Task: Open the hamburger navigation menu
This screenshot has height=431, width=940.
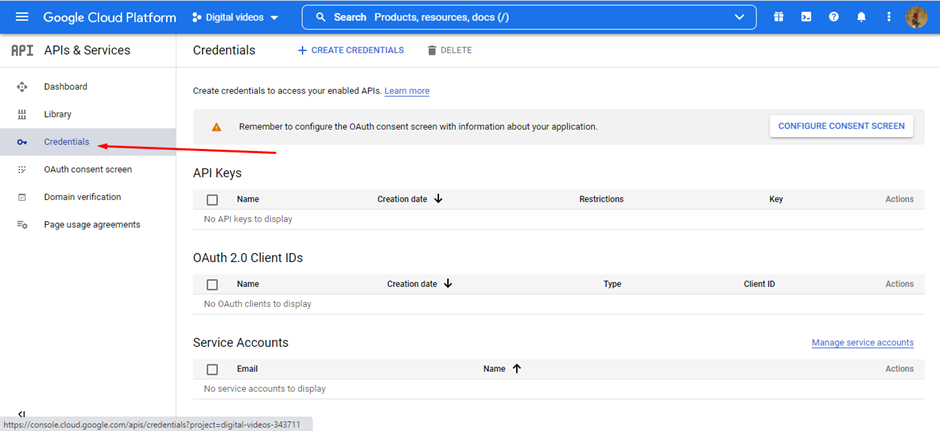Action: pos(22,17)
